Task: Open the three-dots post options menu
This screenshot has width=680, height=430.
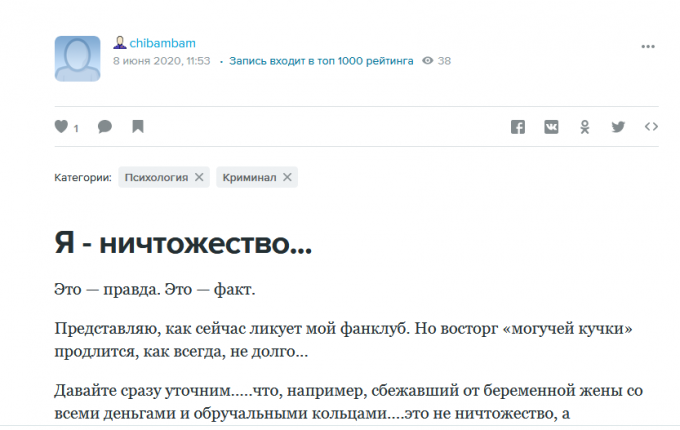Action: click(x=648, y=45)
